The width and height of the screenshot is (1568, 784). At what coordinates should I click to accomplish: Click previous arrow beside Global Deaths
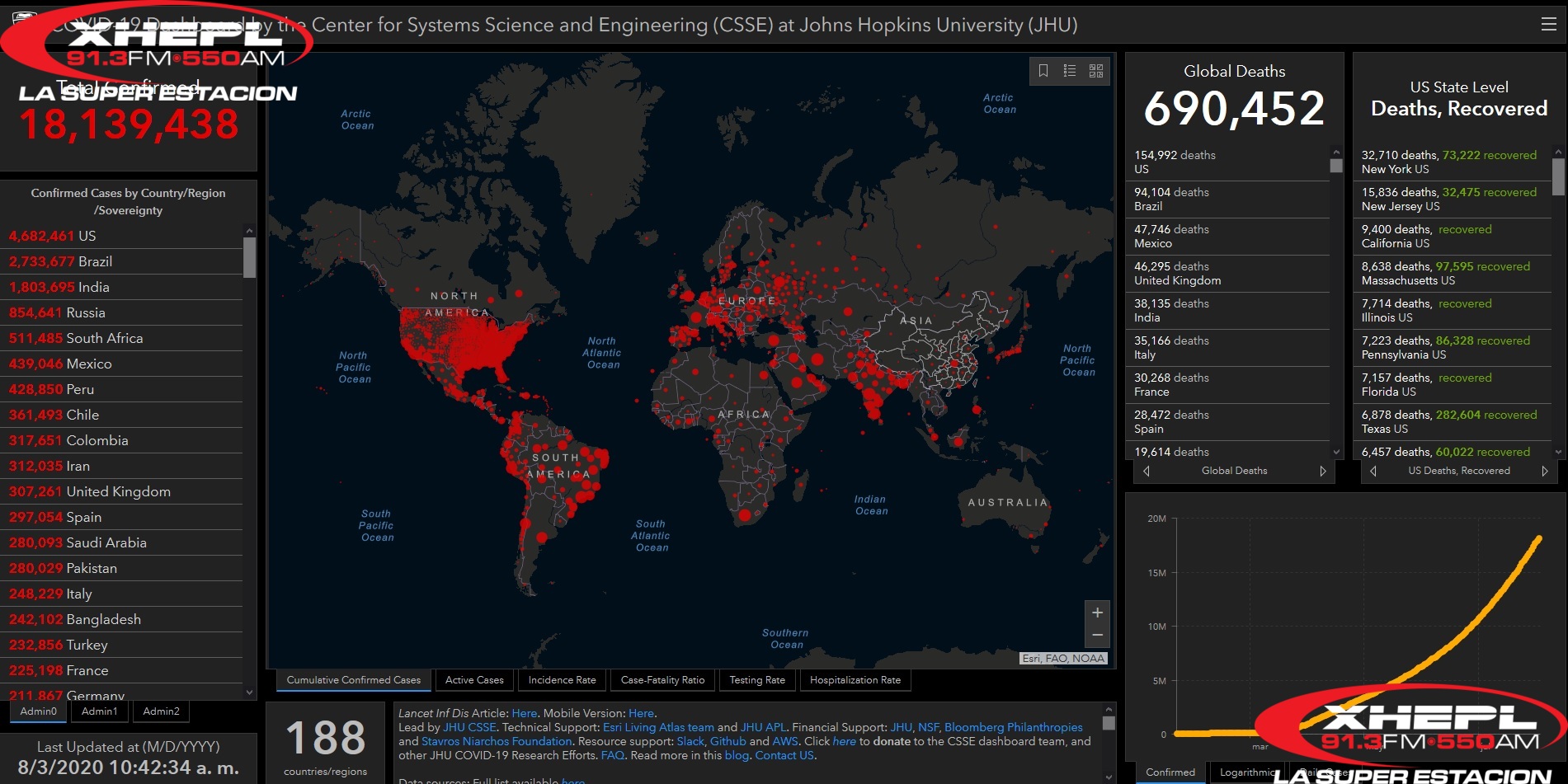[1147, 471]
